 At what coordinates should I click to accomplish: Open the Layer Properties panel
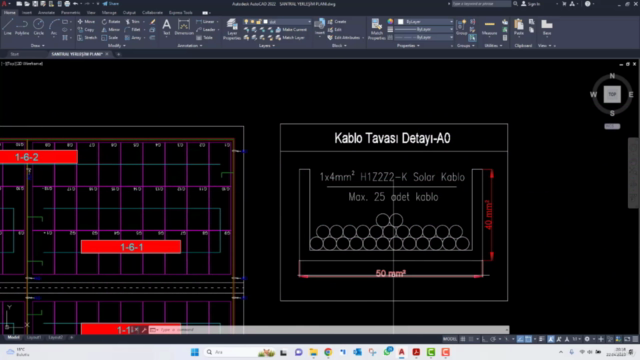coord(232,29)
